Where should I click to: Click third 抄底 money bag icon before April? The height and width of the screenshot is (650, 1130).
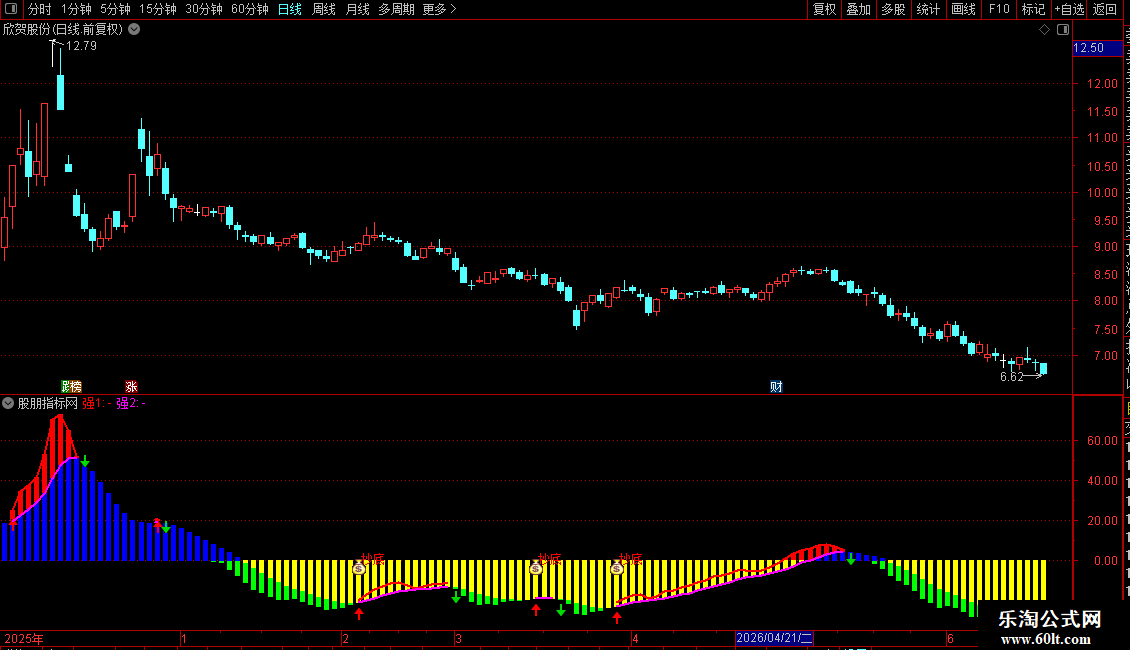pos(617,569)
